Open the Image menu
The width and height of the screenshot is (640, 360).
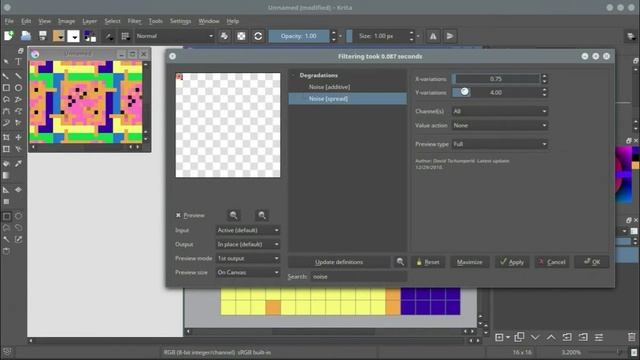pyautogui.click(x=66, y=21)
